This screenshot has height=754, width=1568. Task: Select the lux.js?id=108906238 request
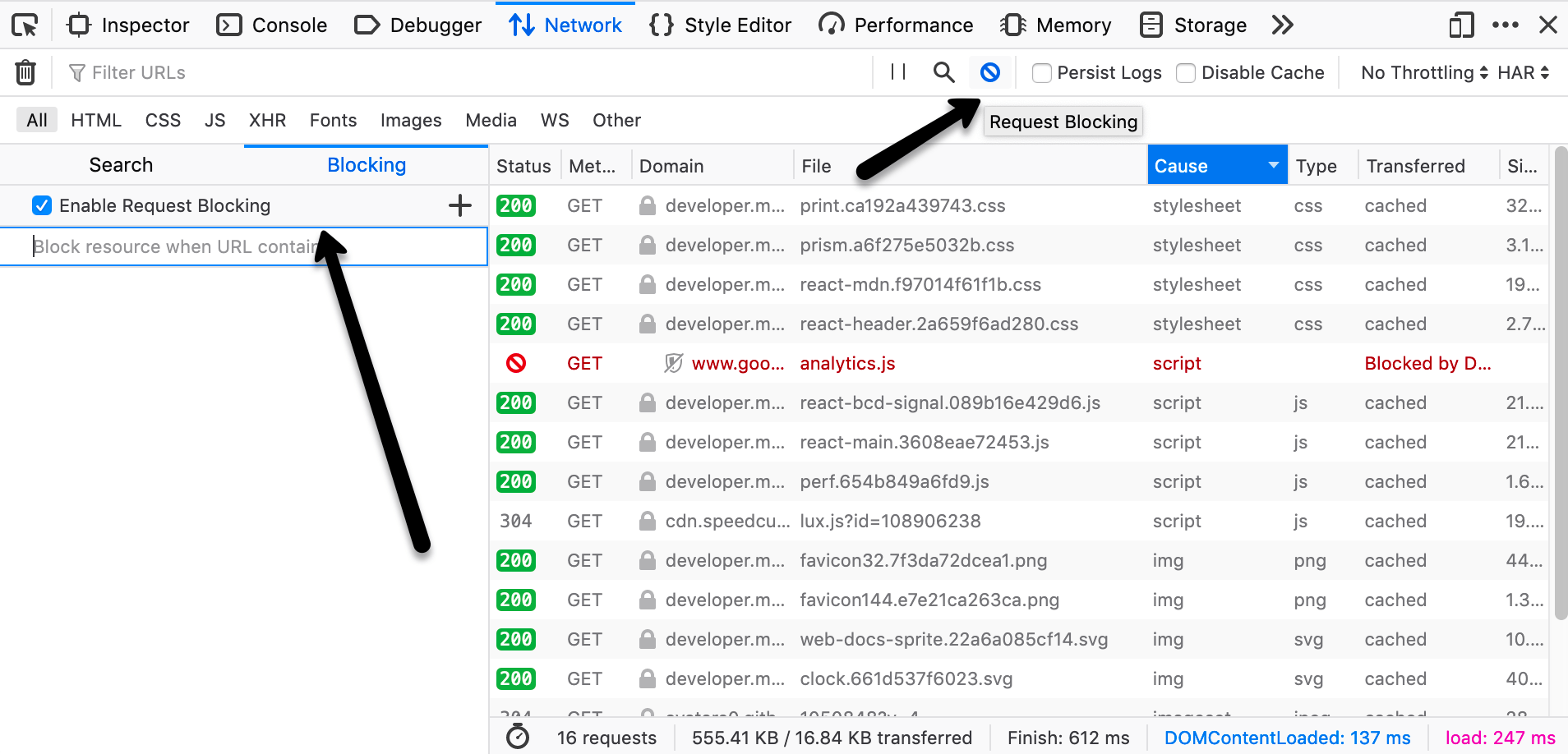coord(1019,521)
